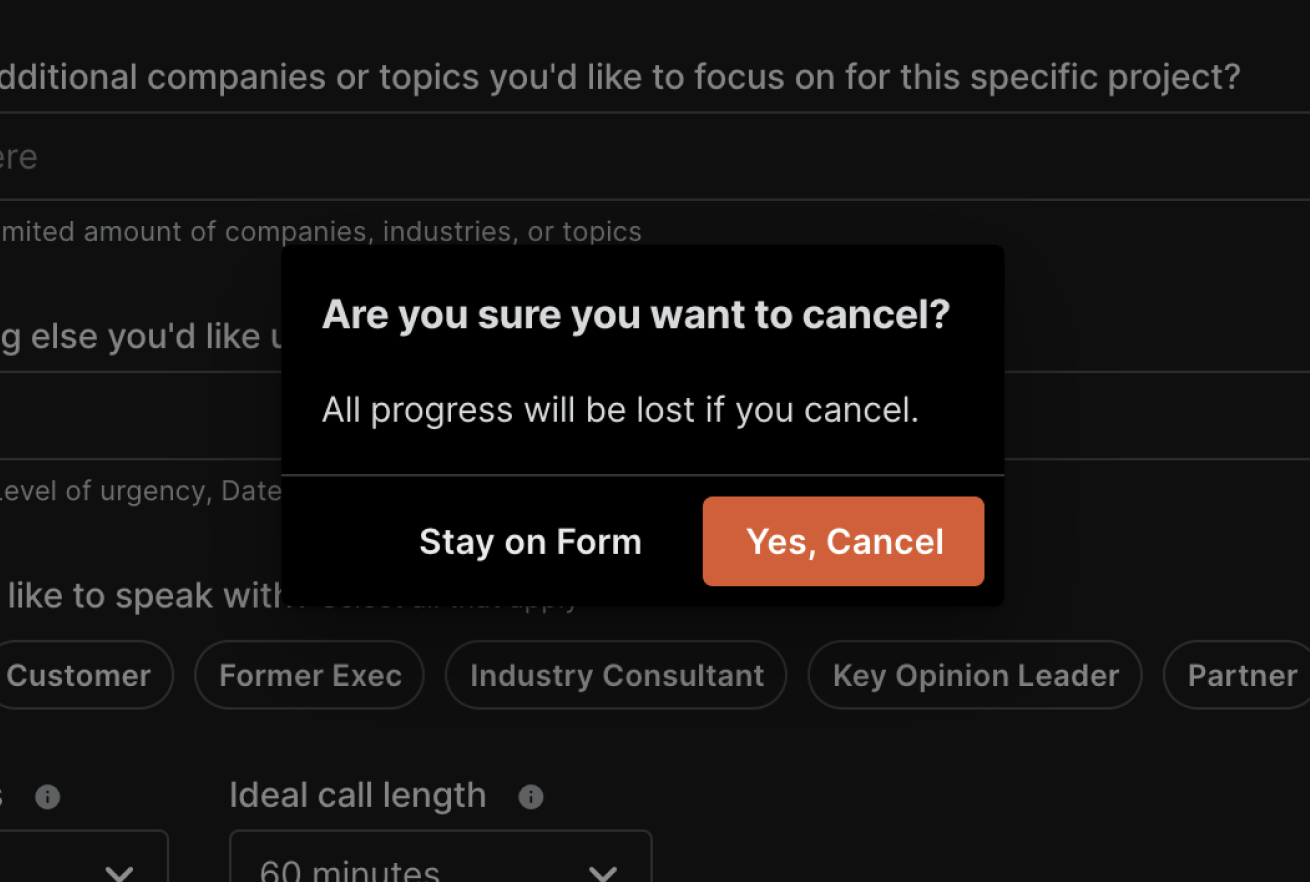
Task: Click the info icon beside Ideal call length
Action: pyautogui.click(x=531, y=797)
